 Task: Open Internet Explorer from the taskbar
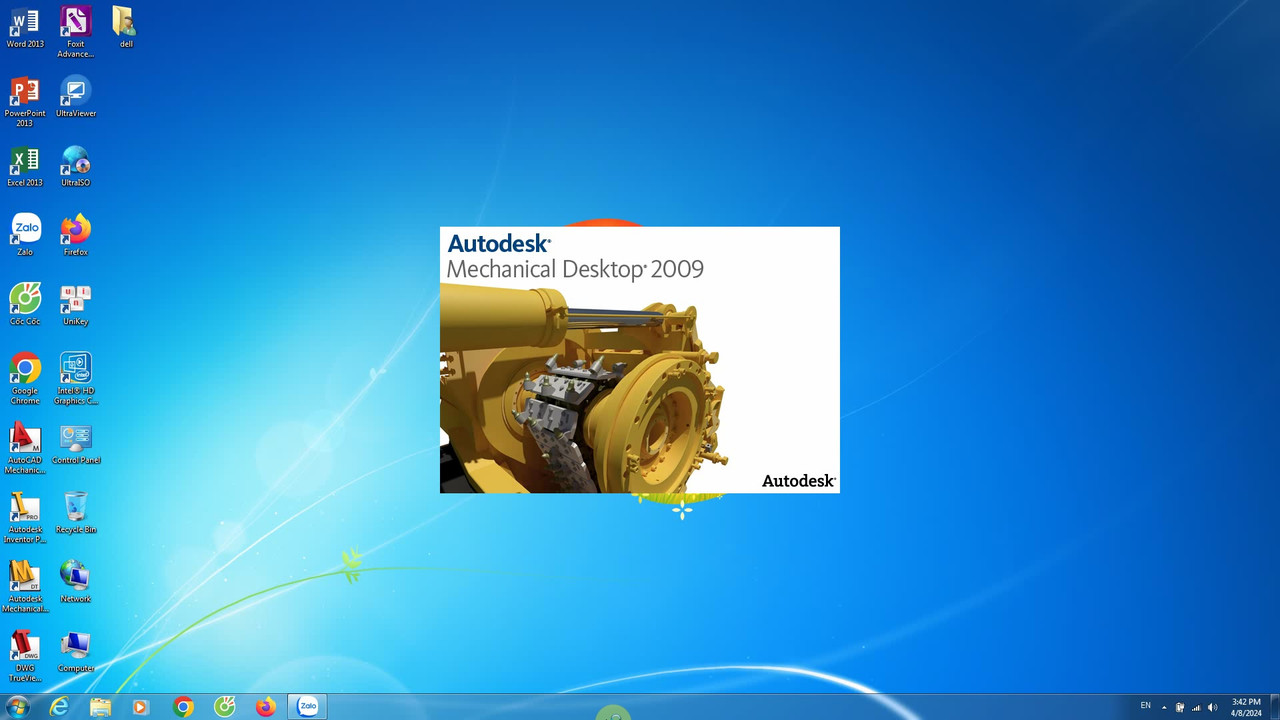[60, 707]
